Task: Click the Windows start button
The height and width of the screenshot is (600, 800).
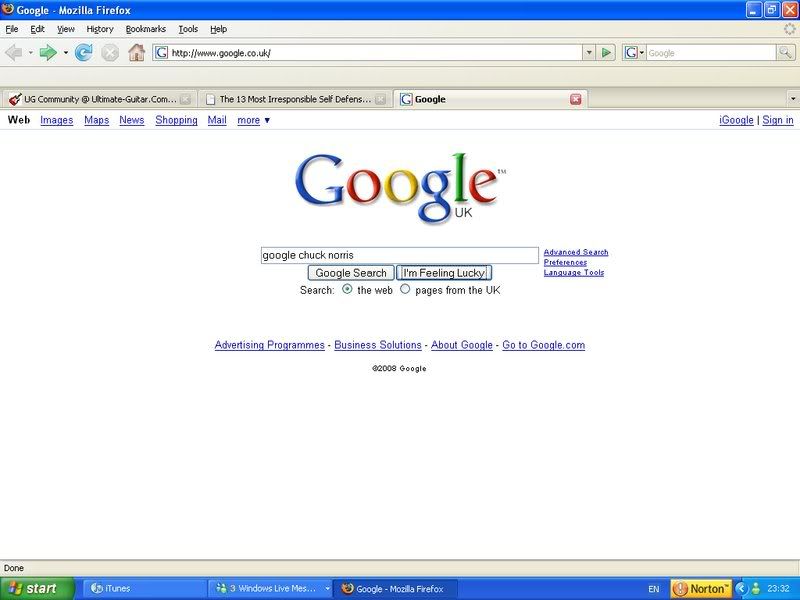Action: 37,588
